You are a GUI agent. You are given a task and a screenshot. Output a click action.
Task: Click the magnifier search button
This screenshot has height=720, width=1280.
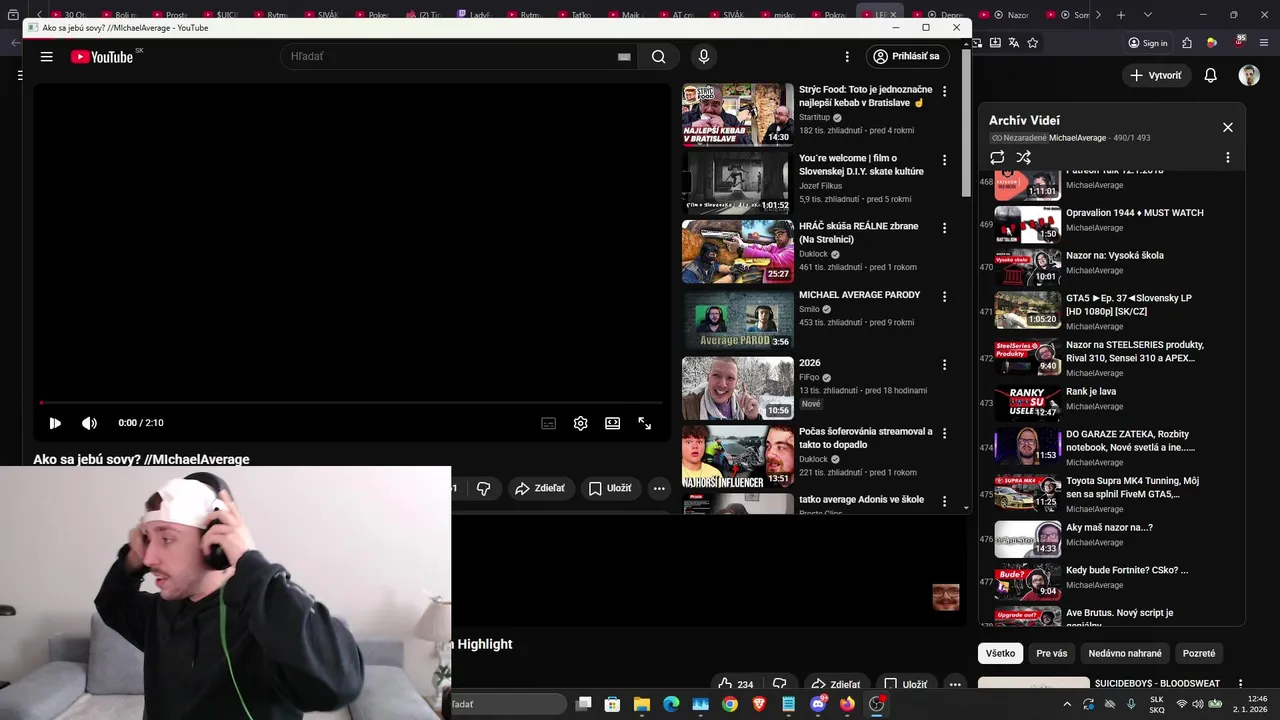click(658, 57)
